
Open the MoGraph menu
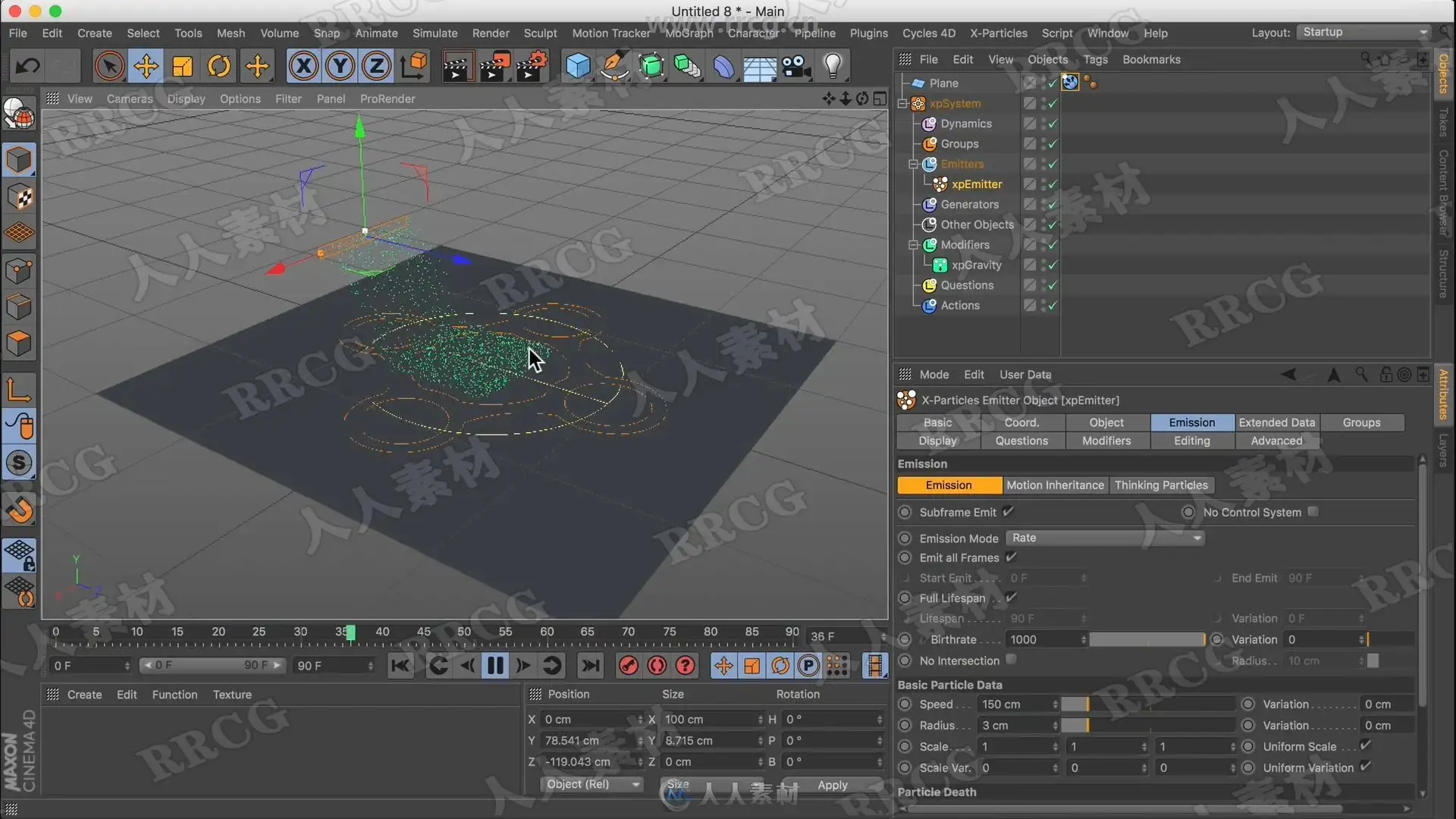click(x=689, y=33)
